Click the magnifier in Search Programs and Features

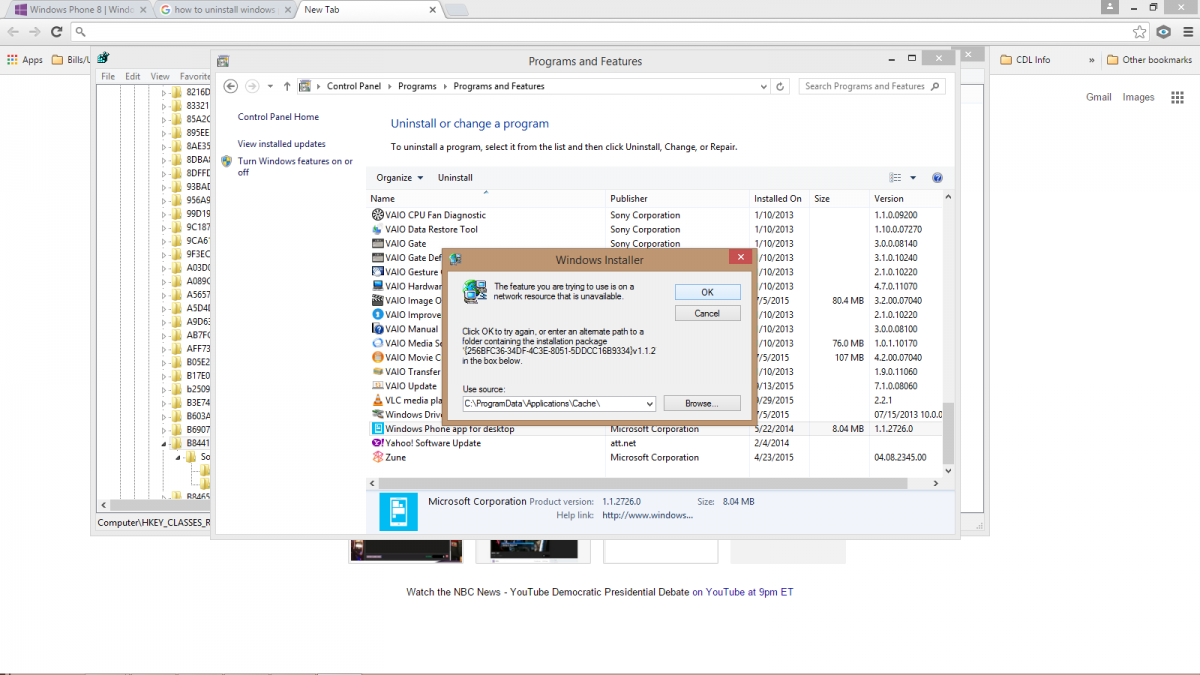[935, 86]
